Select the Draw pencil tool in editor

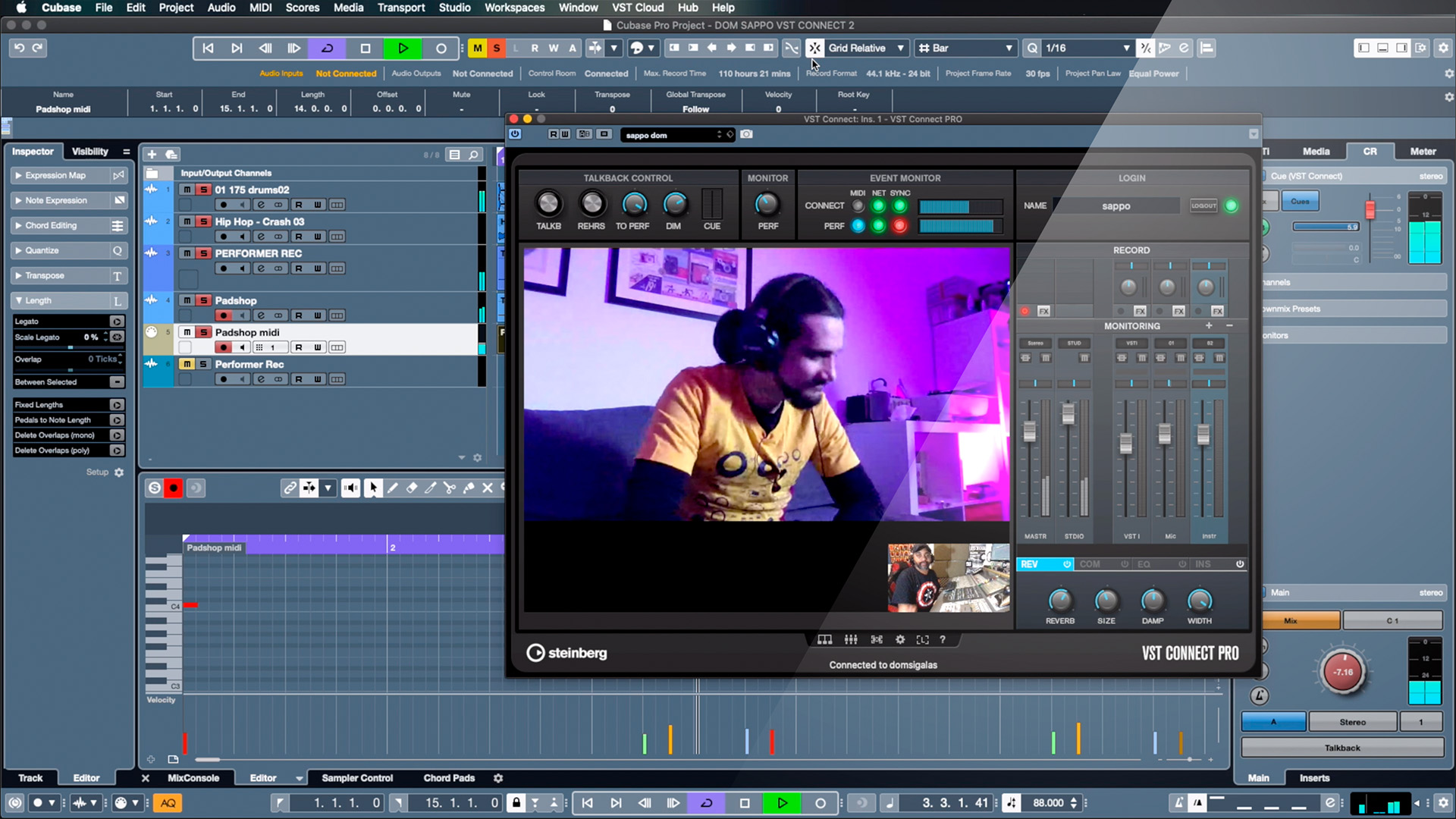click(x=392, y=488)
